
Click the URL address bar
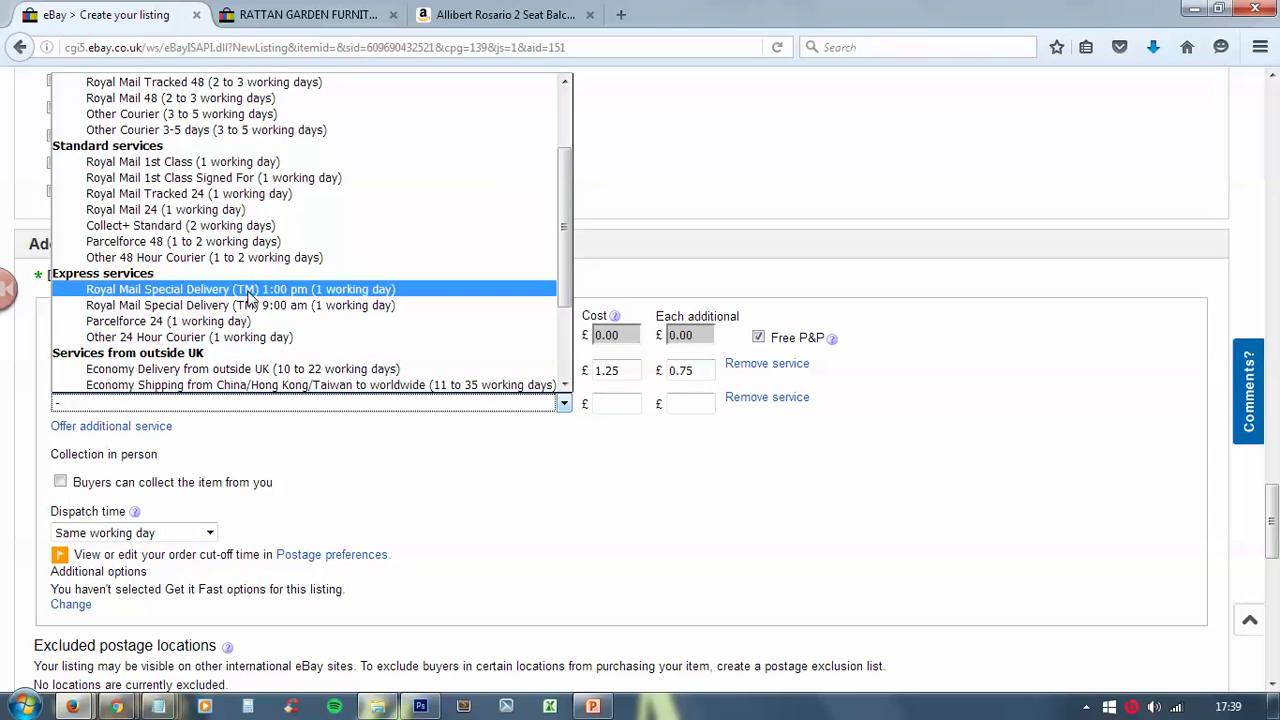tap(410, 47)
